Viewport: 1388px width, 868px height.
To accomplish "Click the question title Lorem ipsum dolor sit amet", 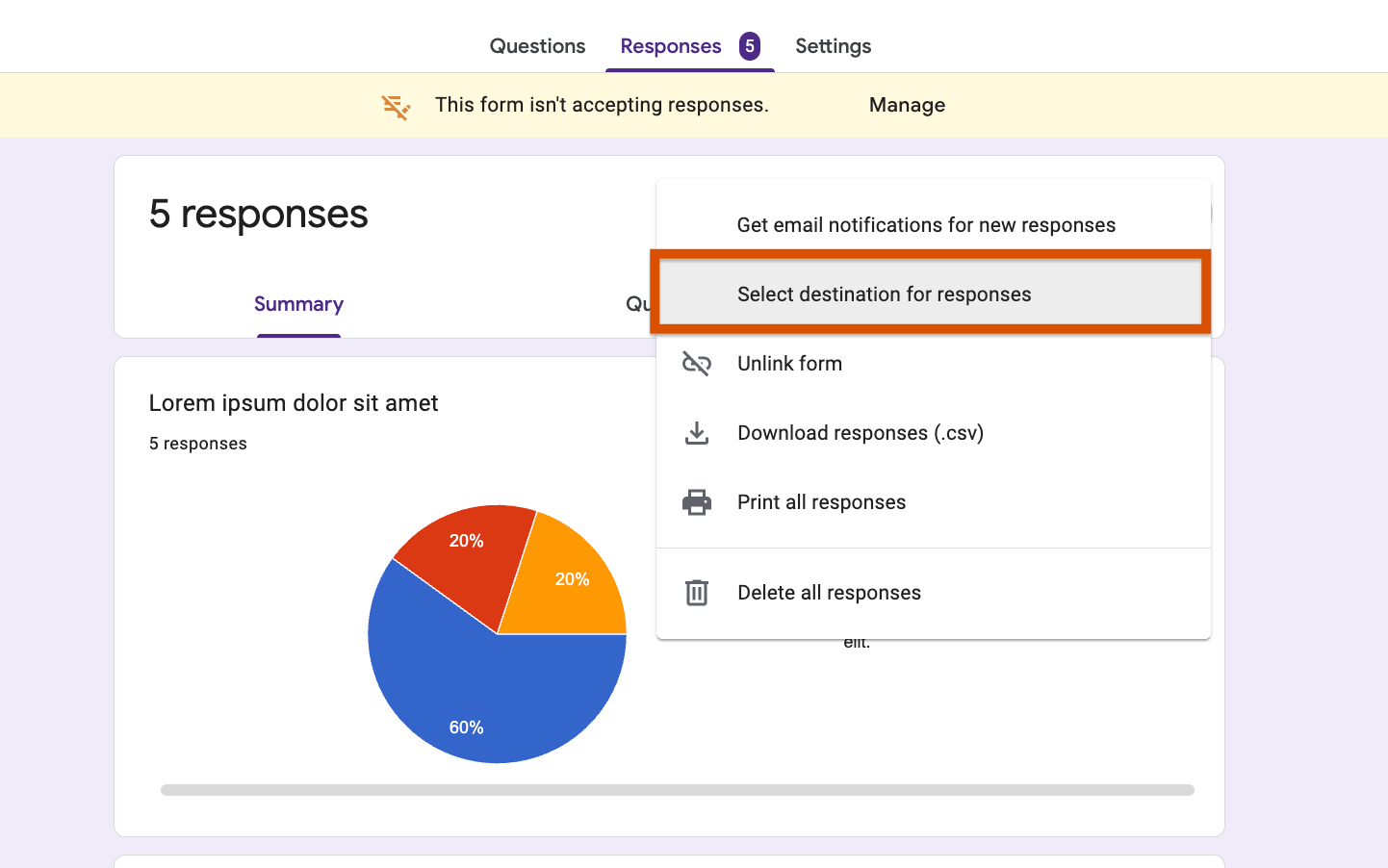I will pos(294,402).
